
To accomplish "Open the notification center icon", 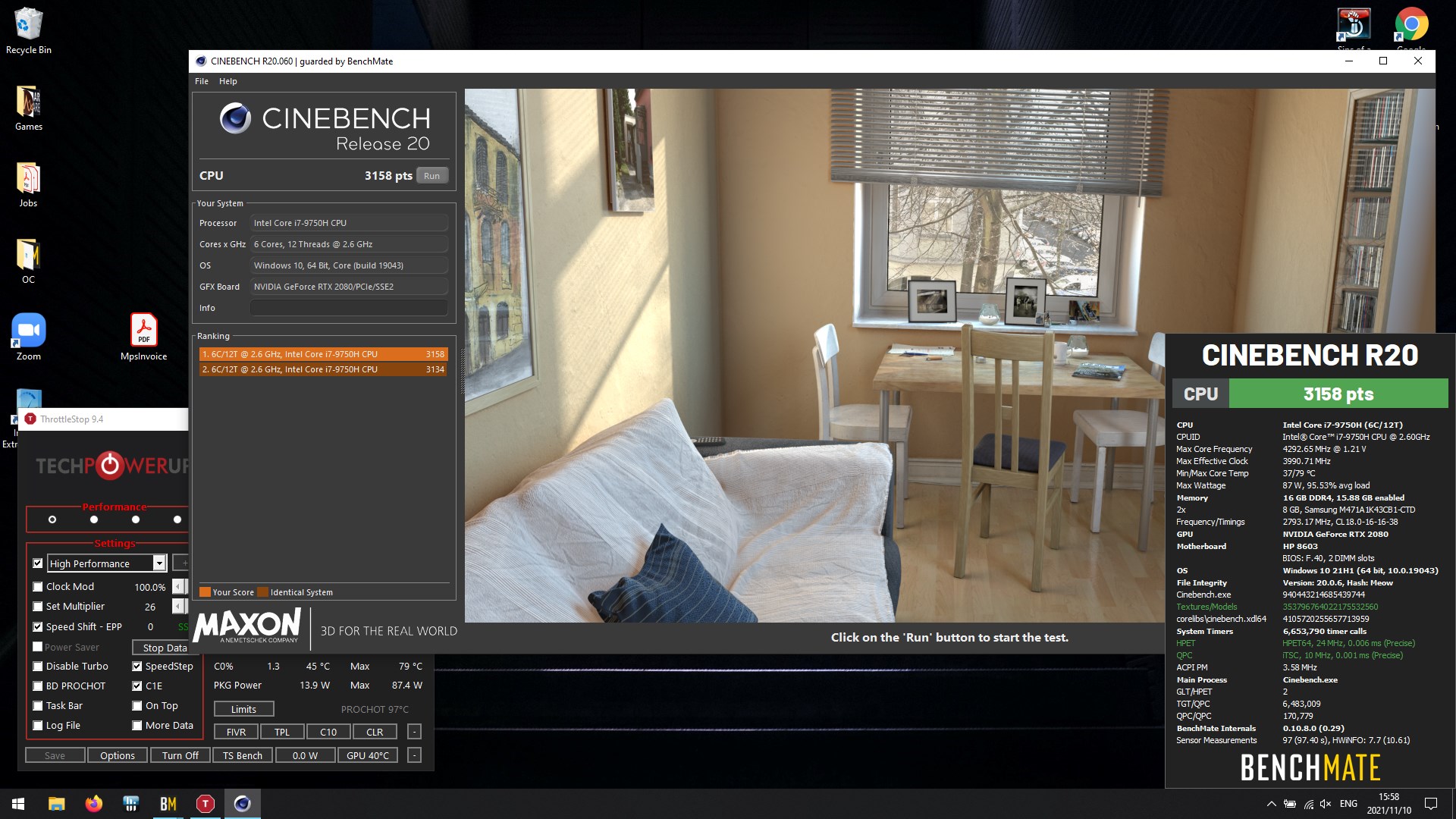I will point(1431,804).
